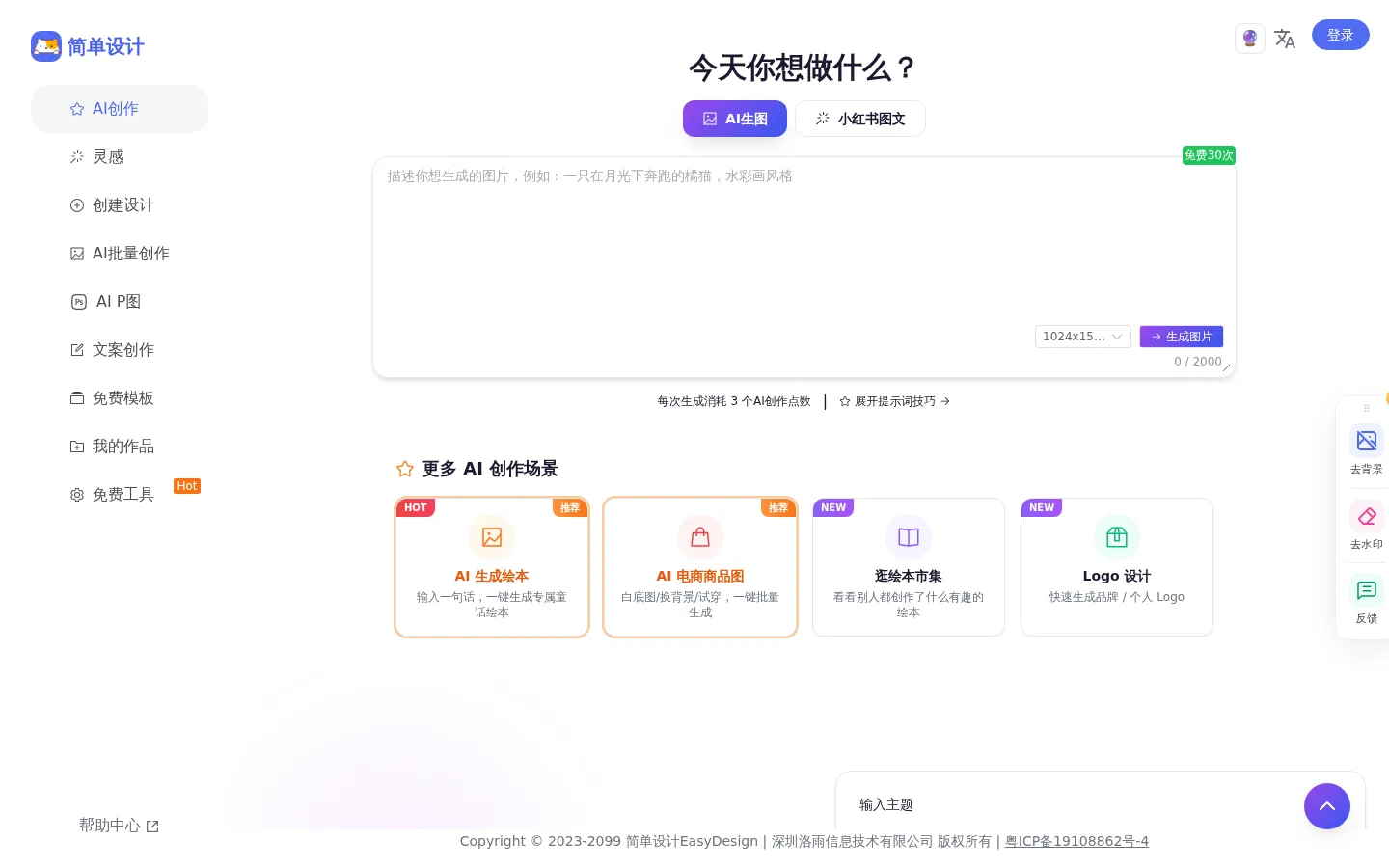Viewport: 1389px width, 868px height.
Task: Click the AI 生成绘本 picture icon
Action: click(492, 537)
